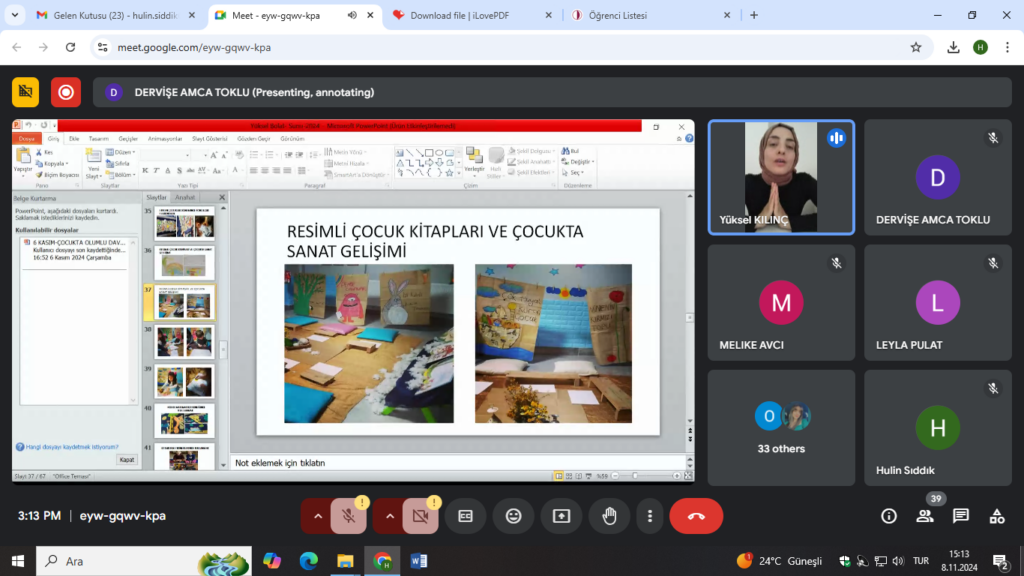This screenshot has height=576, width=1024.
Task: Toggle captions button in Meet
Action: pos(465,516)
